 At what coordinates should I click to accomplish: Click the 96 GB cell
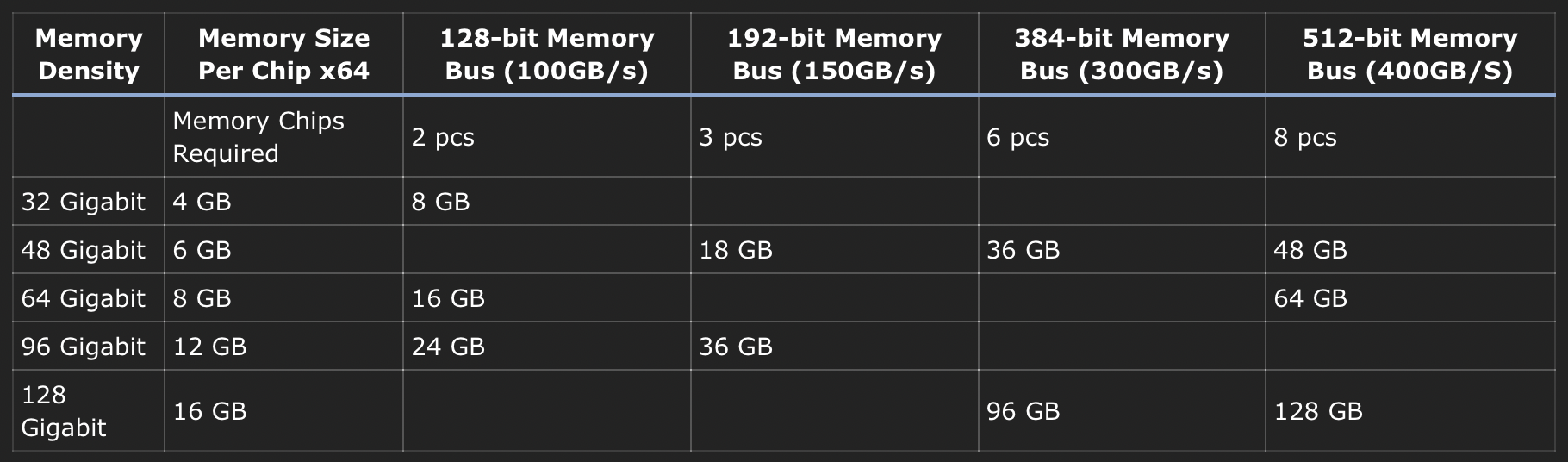point(1024,411)
